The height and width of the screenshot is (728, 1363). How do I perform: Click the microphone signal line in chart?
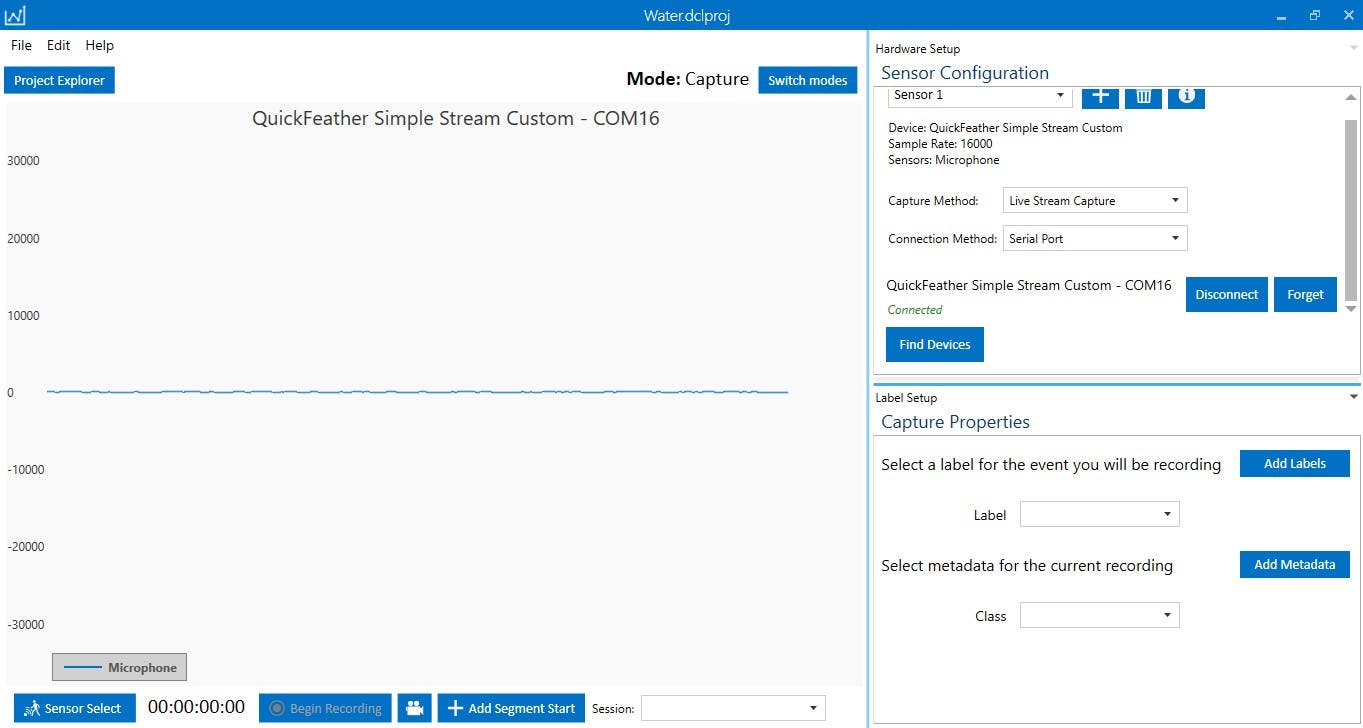click(417, 391)
